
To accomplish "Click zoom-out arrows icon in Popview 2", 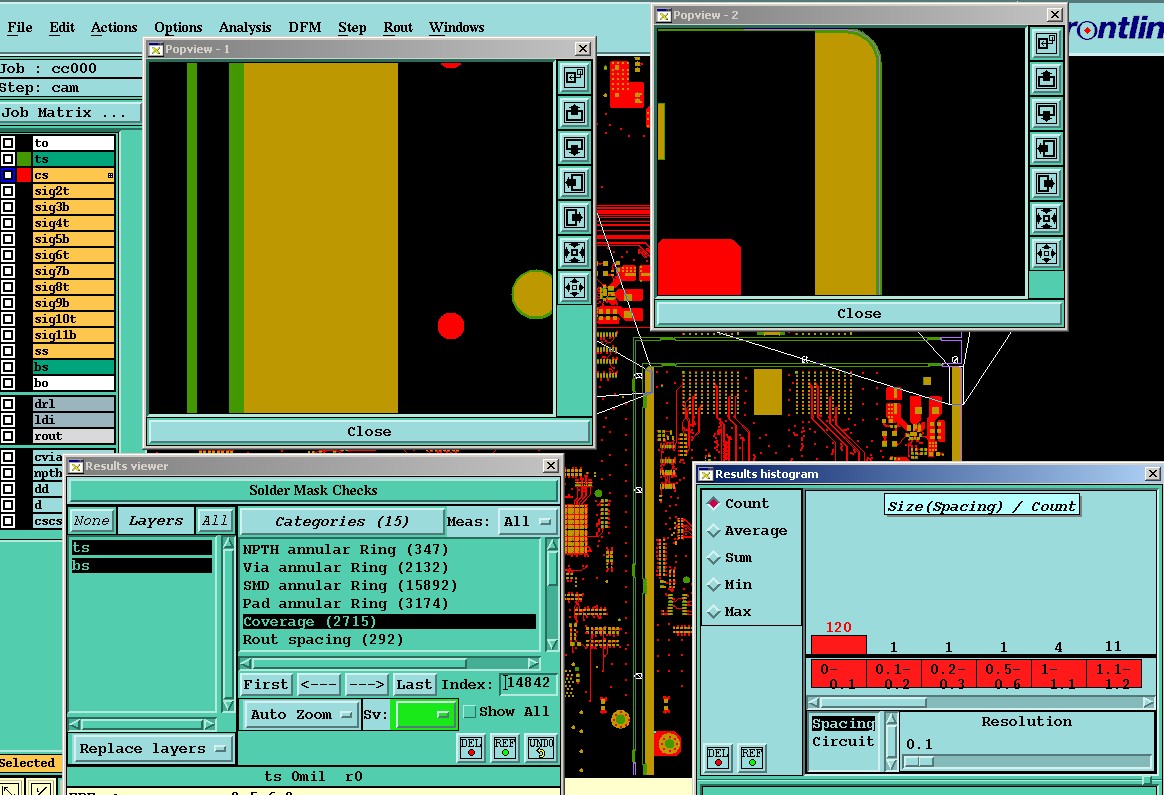I will pos(1046,254).
